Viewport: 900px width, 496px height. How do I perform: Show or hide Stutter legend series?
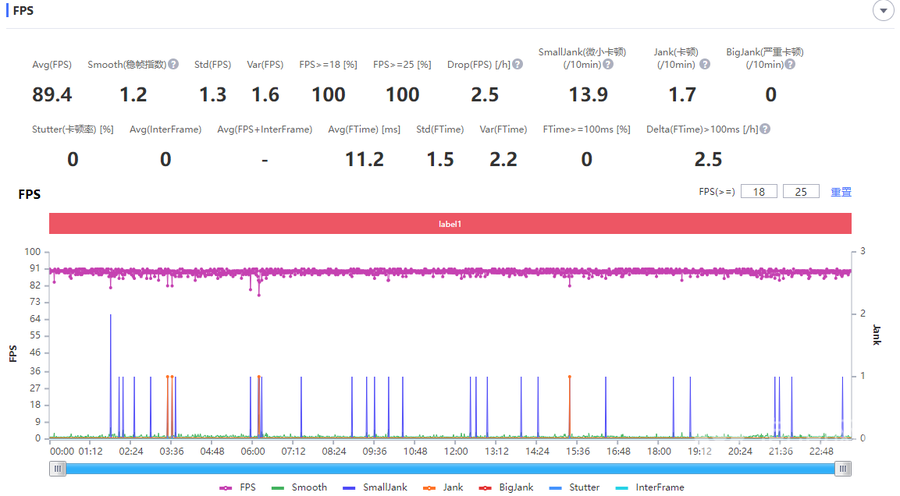tap(572, 487)
